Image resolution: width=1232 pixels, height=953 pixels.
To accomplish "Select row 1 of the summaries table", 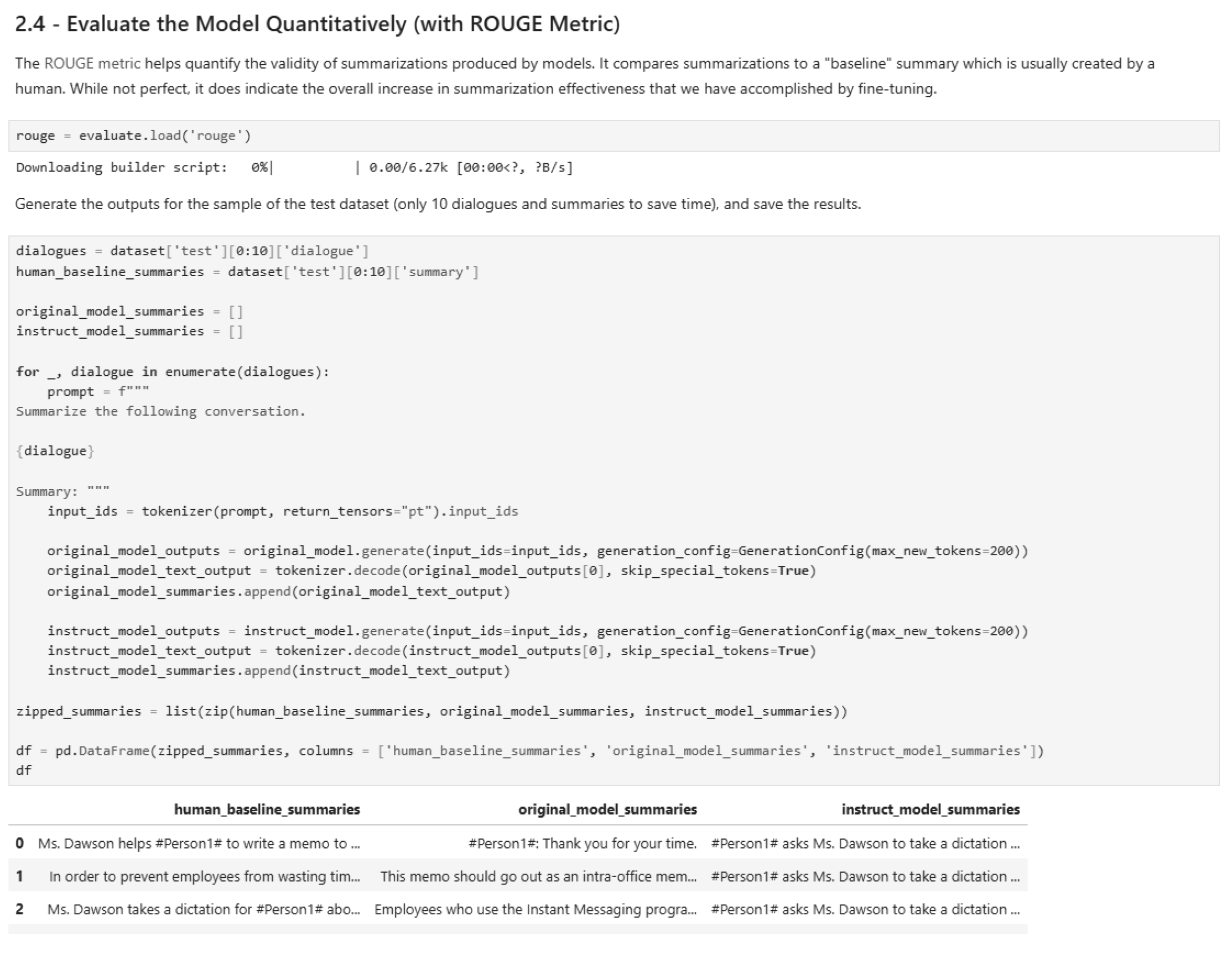I will [508, 876].
